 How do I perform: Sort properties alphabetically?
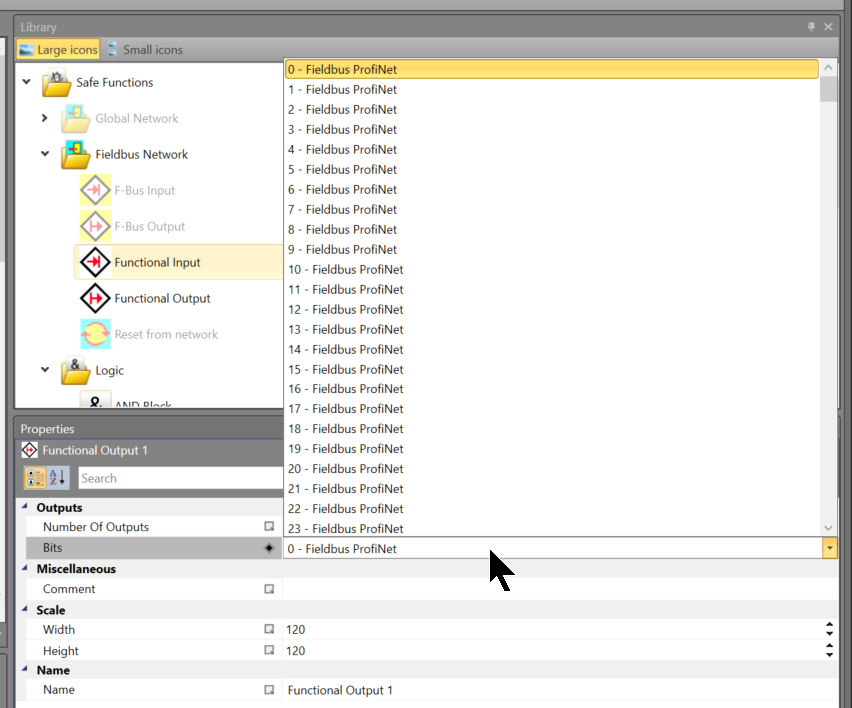pos(58,478)
